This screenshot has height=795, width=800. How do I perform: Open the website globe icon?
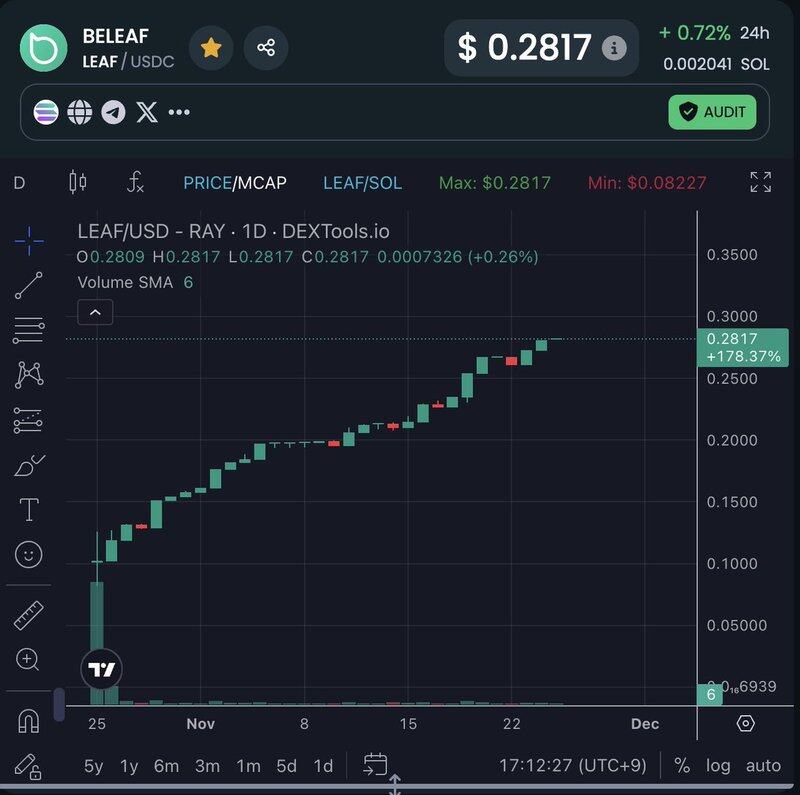80,112
